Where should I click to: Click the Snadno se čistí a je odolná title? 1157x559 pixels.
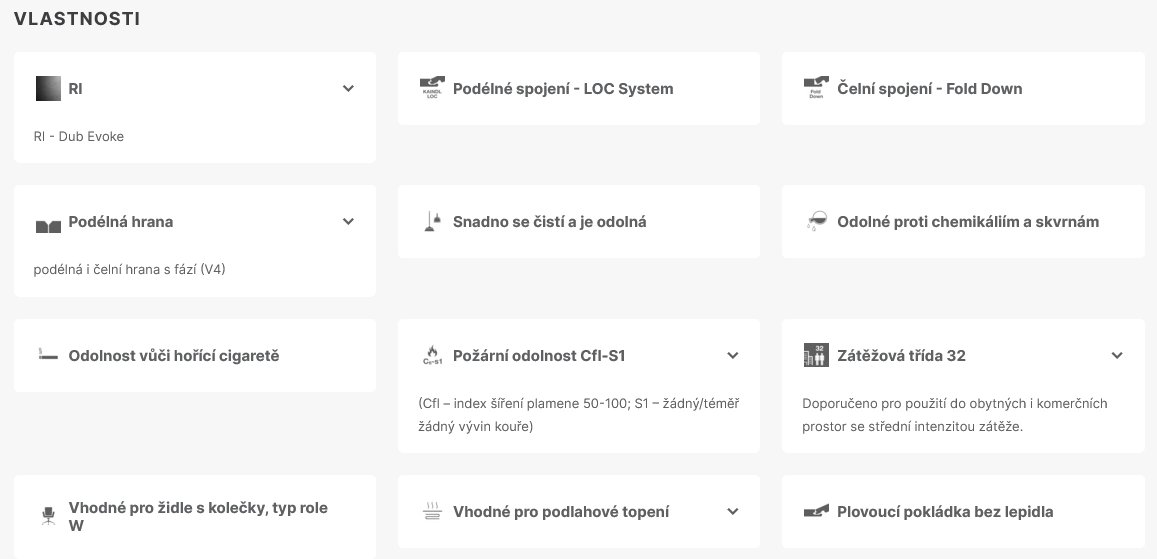[x=549, y=221]
